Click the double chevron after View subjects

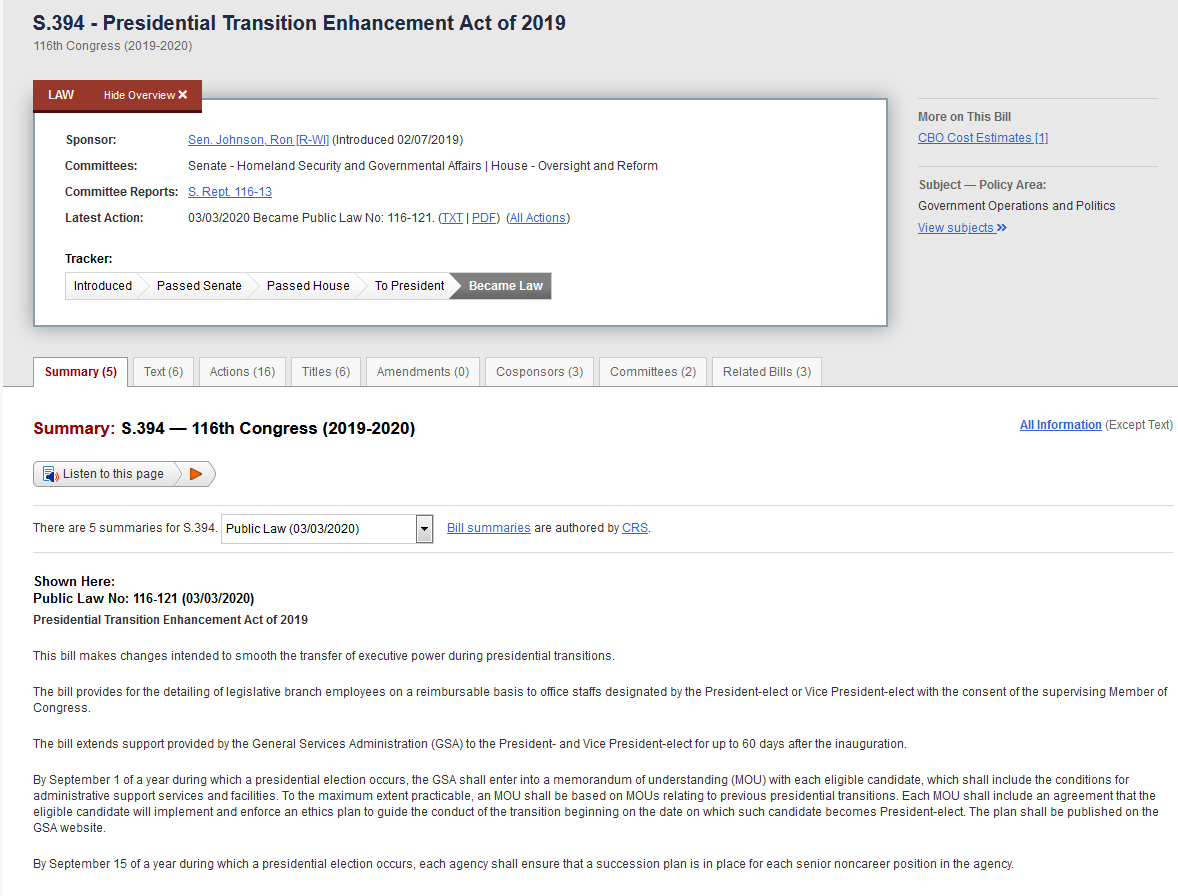[1001, 228]
